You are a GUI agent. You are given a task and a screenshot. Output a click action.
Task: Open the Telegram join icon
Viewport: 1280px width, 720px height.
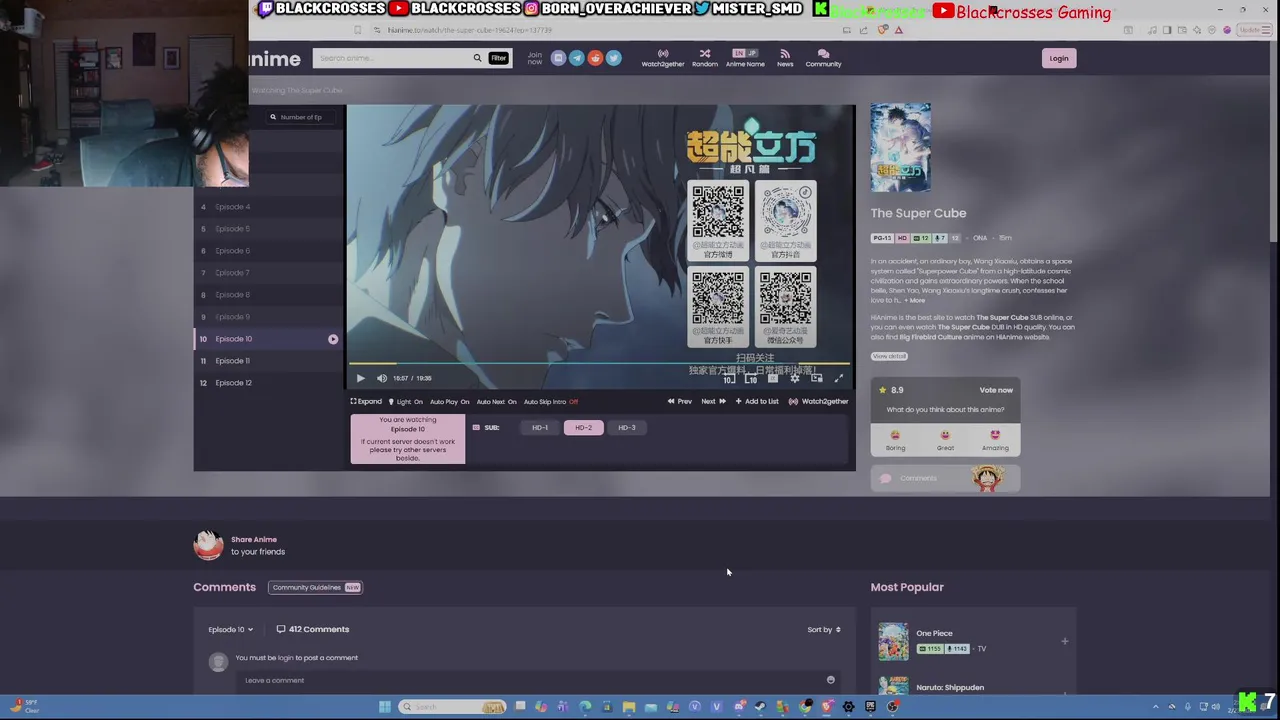tap(577, 58)
